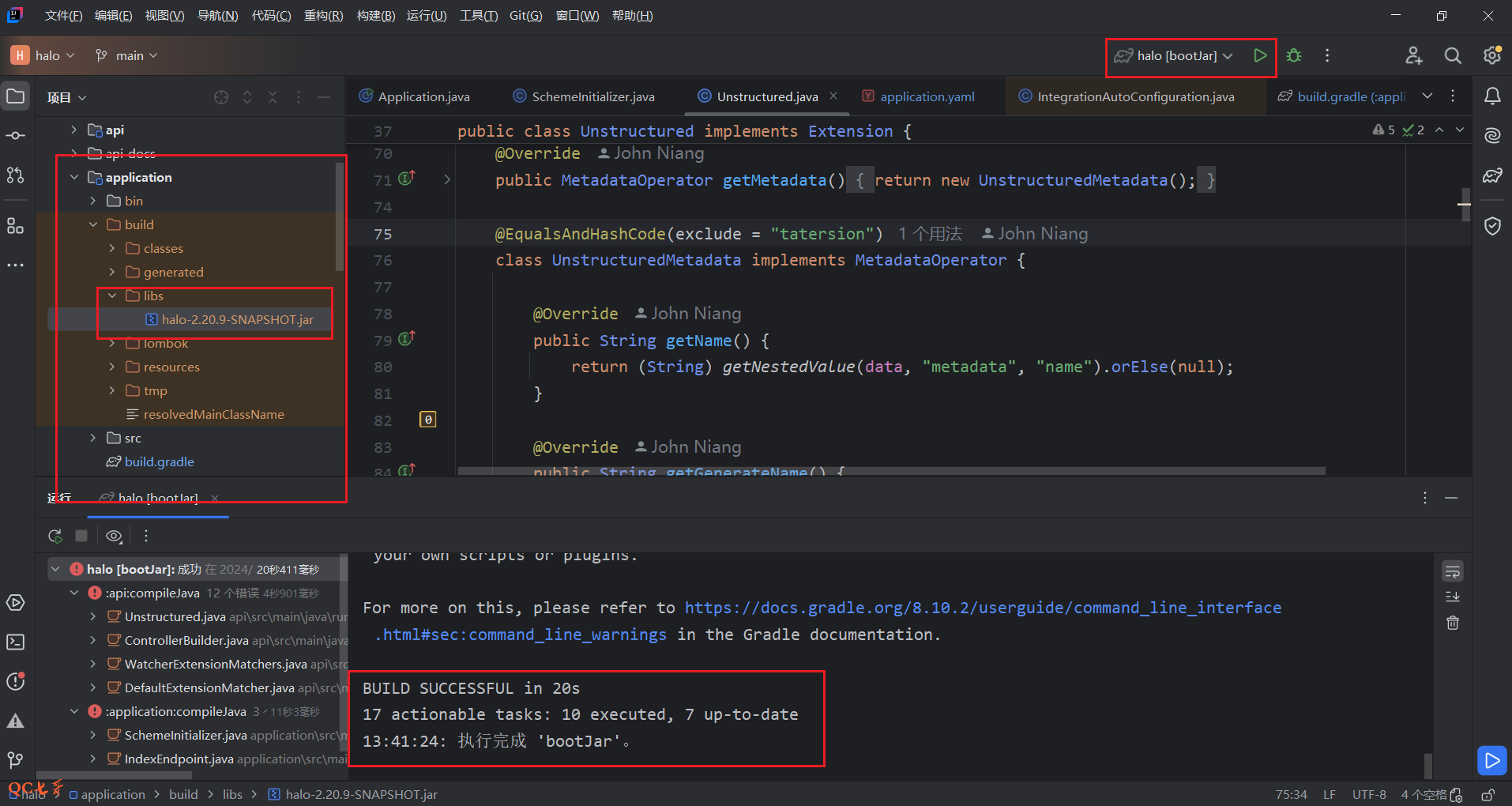This screenshot has height=806, width=1512.
Task: Open the 构建(B) menu
Action: (x=375, y=16)
